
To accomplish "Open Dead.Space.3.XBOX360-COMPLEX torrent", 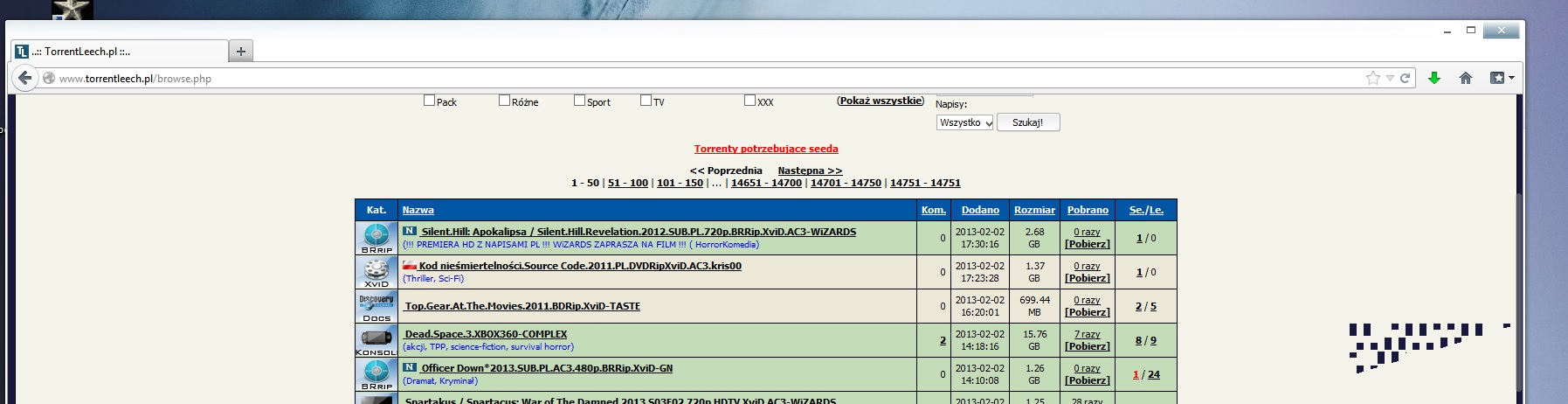I will click(x=485, y=334).
